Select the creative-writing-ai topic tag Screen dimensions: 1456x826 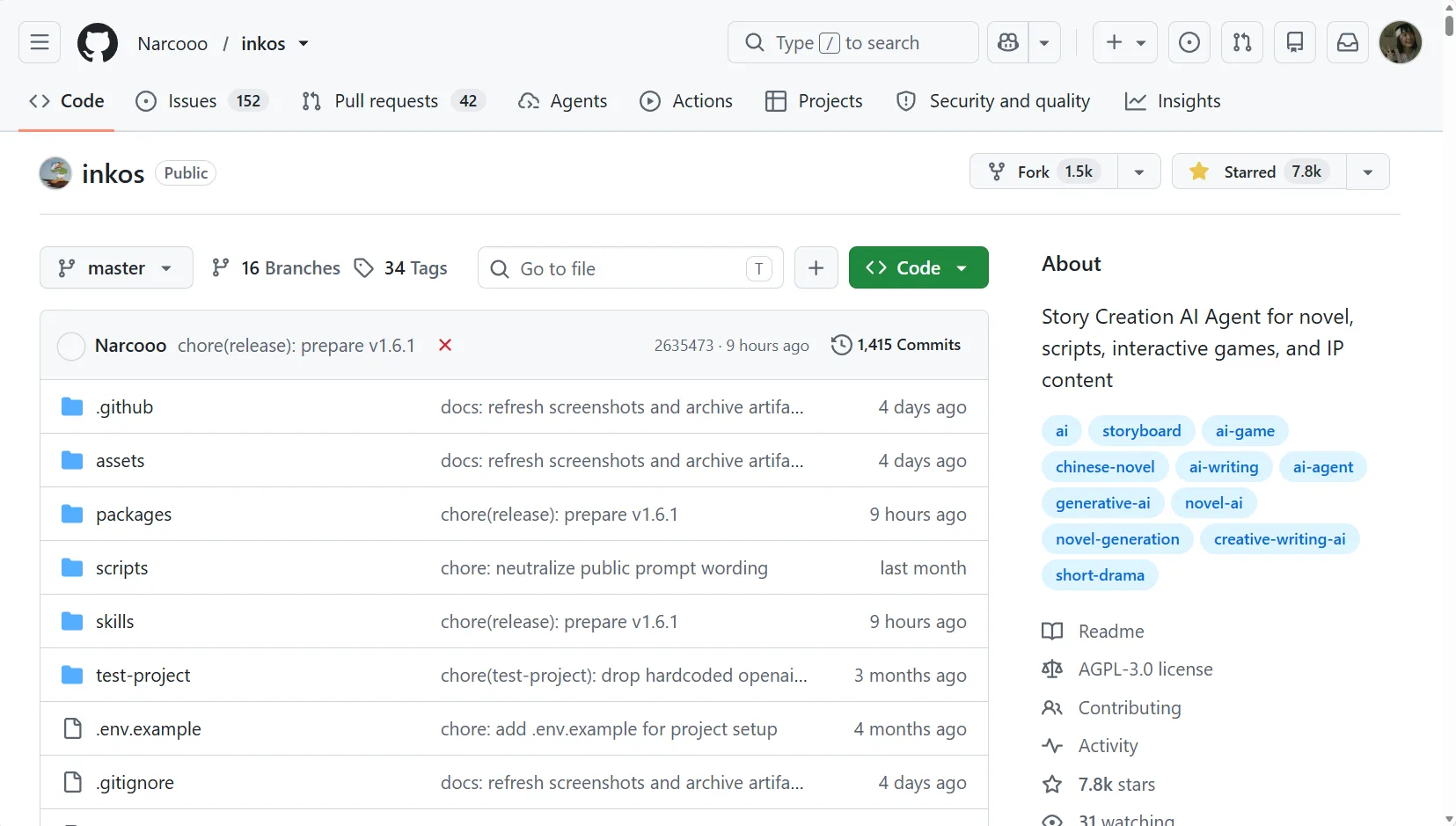click(1280, 538)
